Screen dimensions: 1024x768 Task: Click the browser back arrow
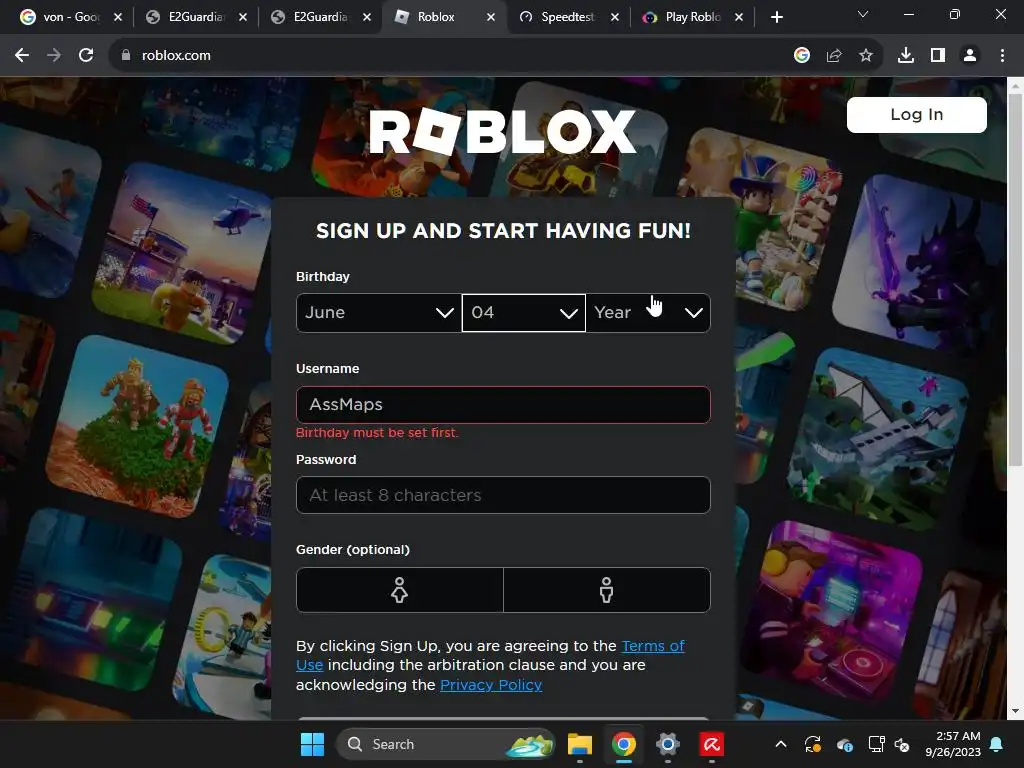click(22, 56)
